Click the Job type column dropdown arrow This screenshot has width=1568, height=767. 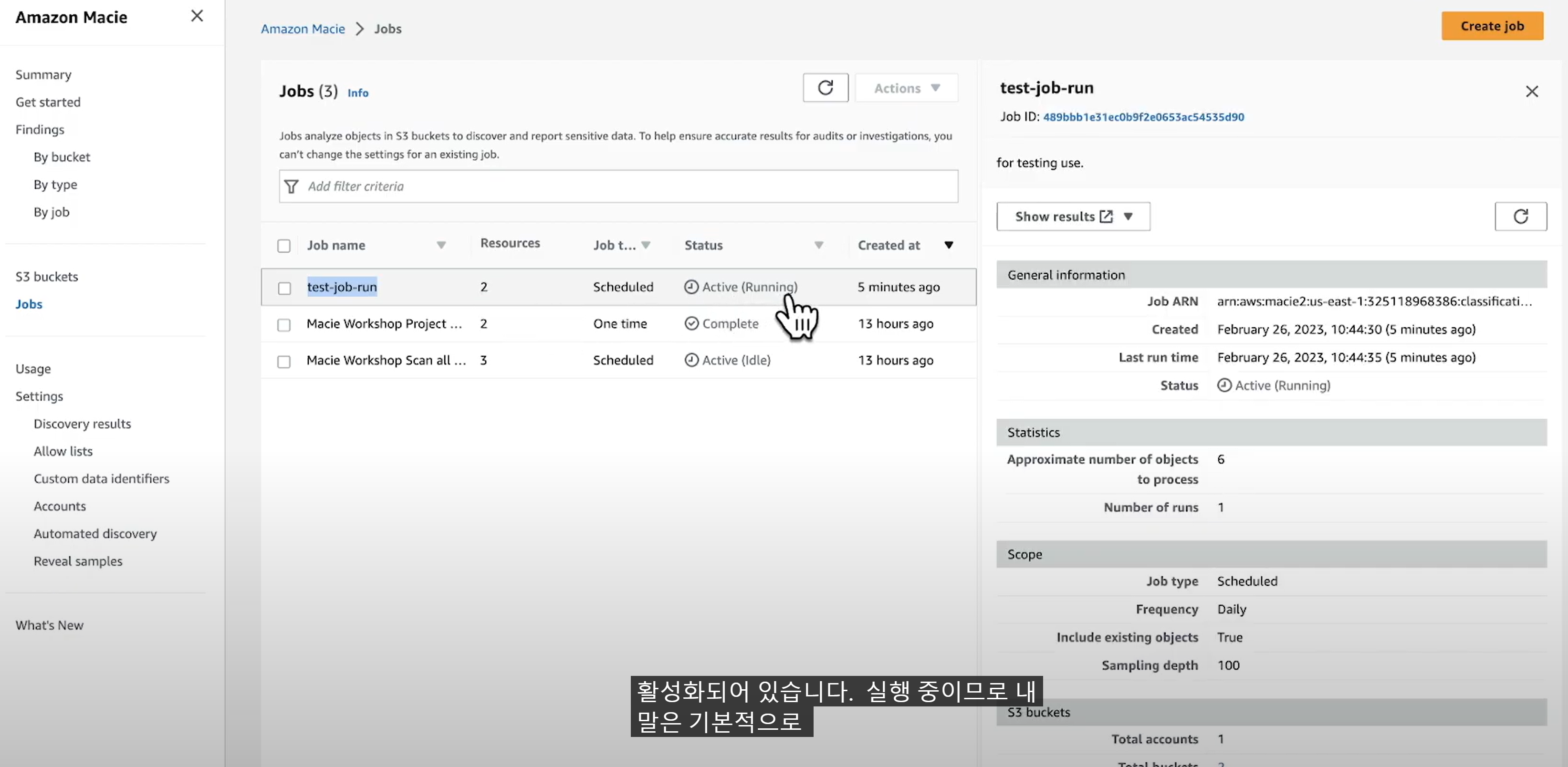pyautogui.click(x=646, y=245)
